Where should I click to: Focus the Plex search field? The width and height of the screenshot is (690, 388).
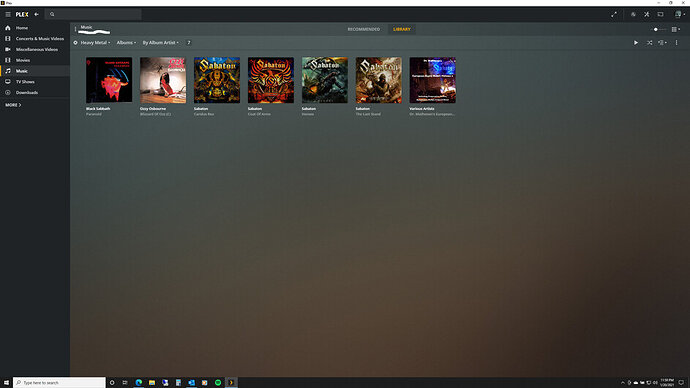93,14
